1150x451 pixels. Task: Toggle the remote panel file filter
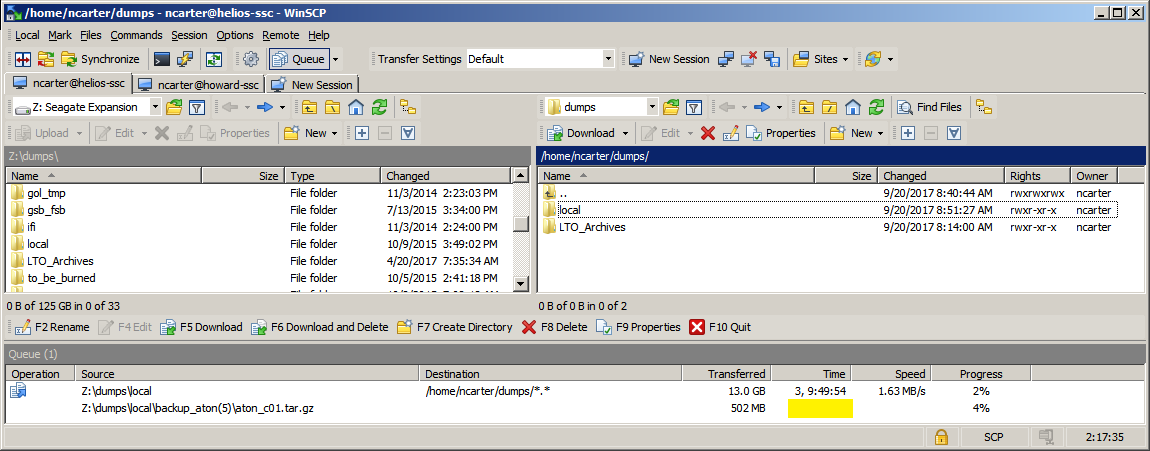(x=694, y=107)
